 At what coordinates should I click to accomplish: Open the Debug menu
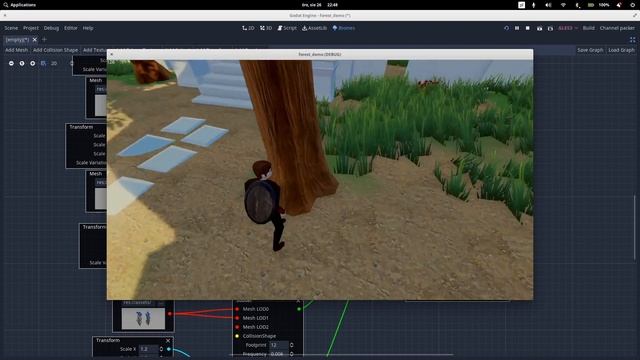click(x=51, y=28)
